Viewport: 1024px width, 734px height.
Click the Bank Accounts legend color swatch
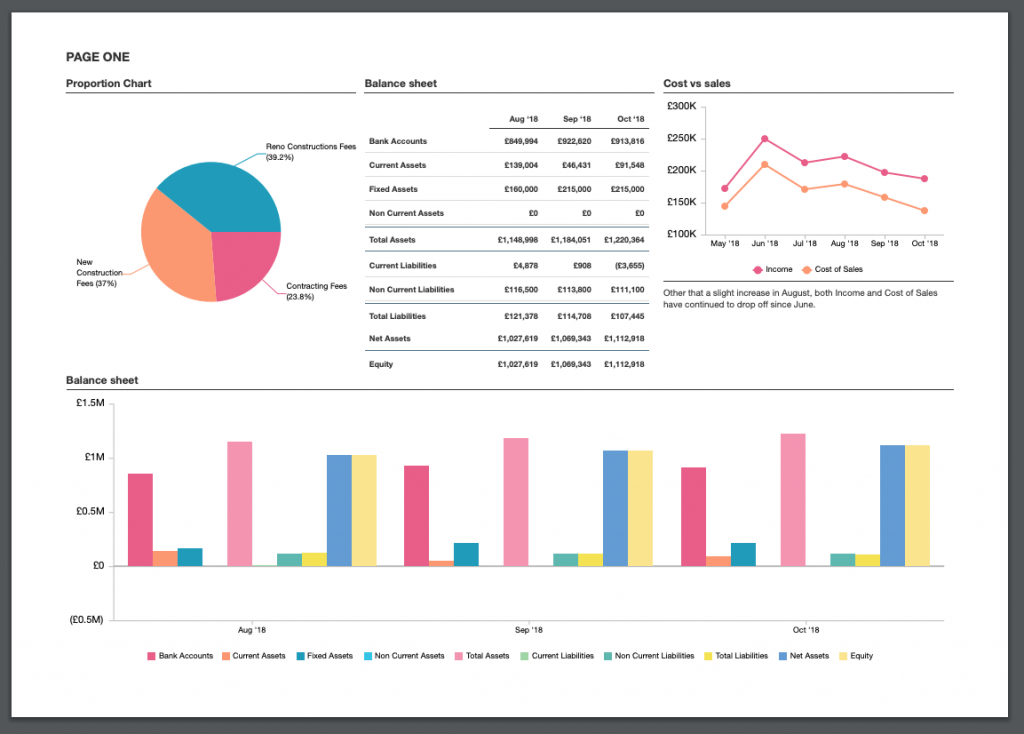point(152,656)
